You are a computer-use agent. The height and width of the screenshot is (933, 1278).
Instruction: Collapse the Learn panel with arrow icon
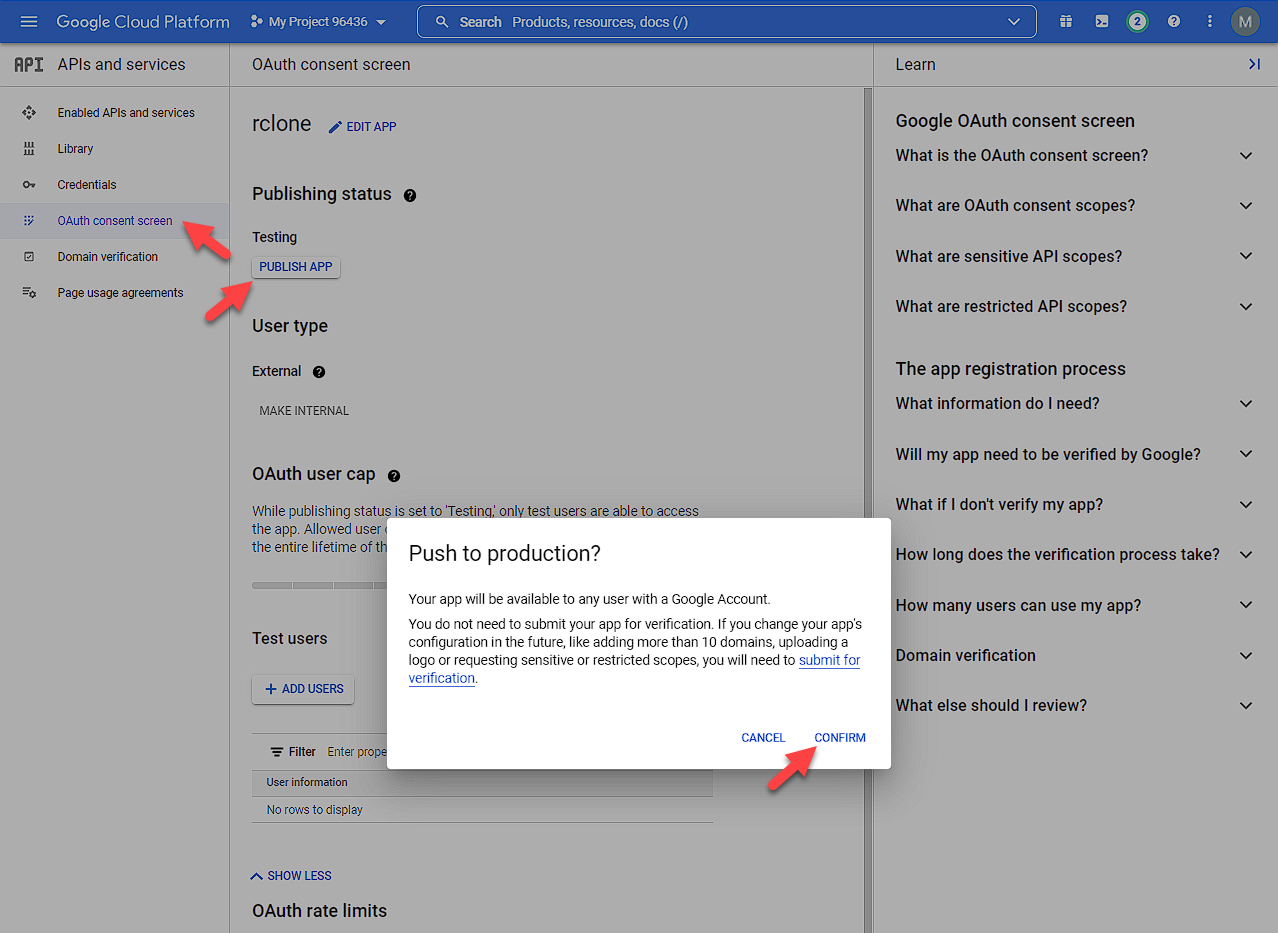click(1254, 64)
